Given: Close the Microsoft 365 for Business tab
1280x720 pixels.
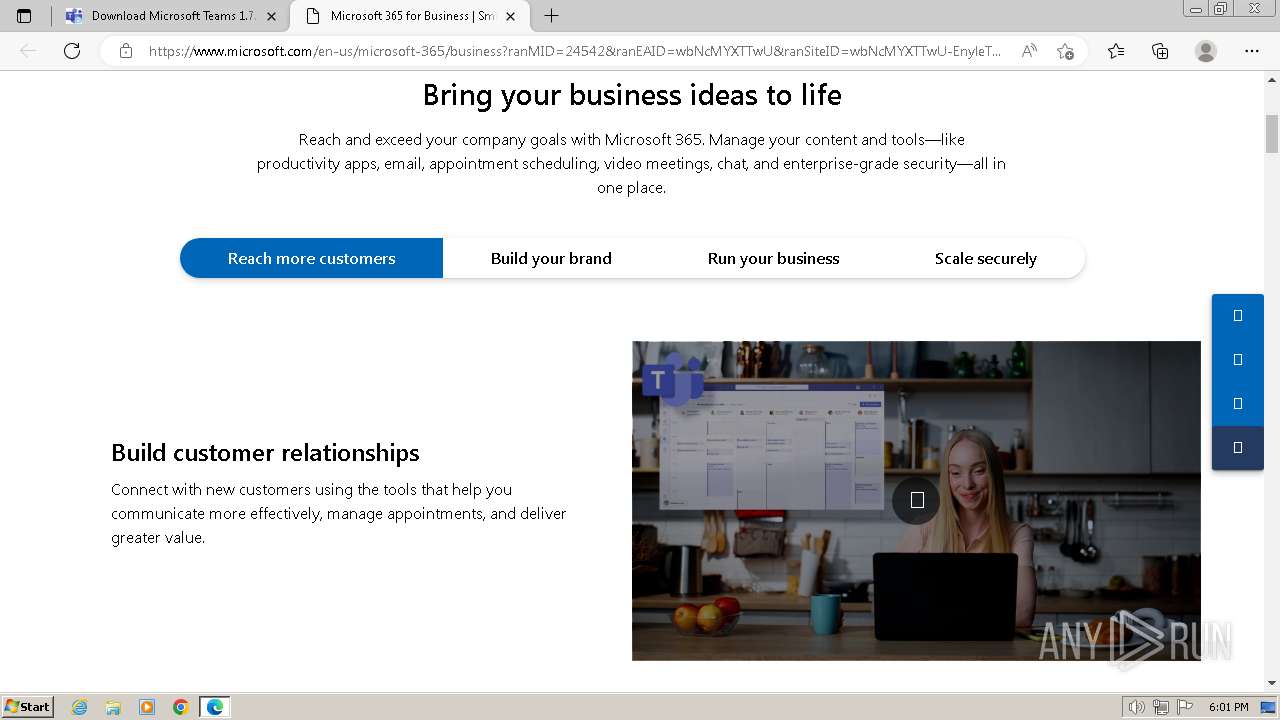Looking at the screenshot, I should tap(510, 16).
